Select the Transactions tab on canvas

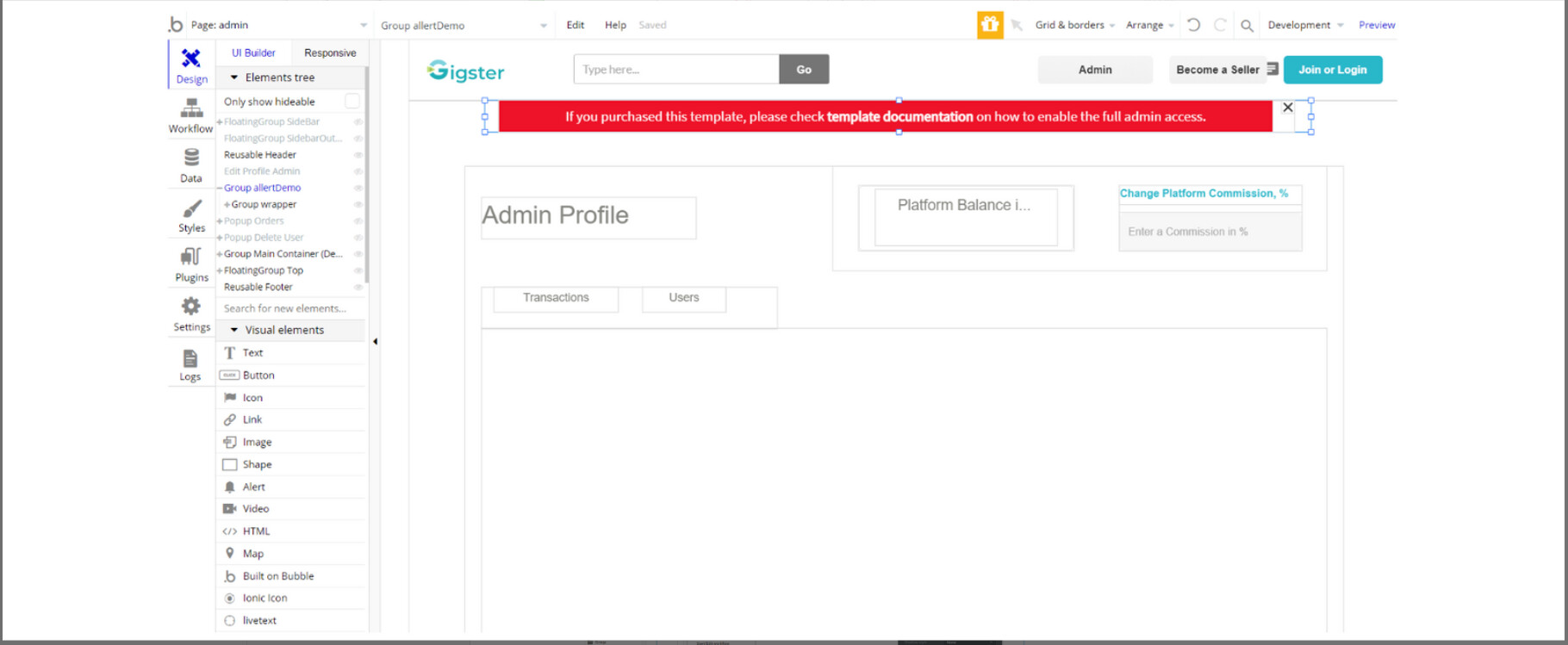click(556, 298)
